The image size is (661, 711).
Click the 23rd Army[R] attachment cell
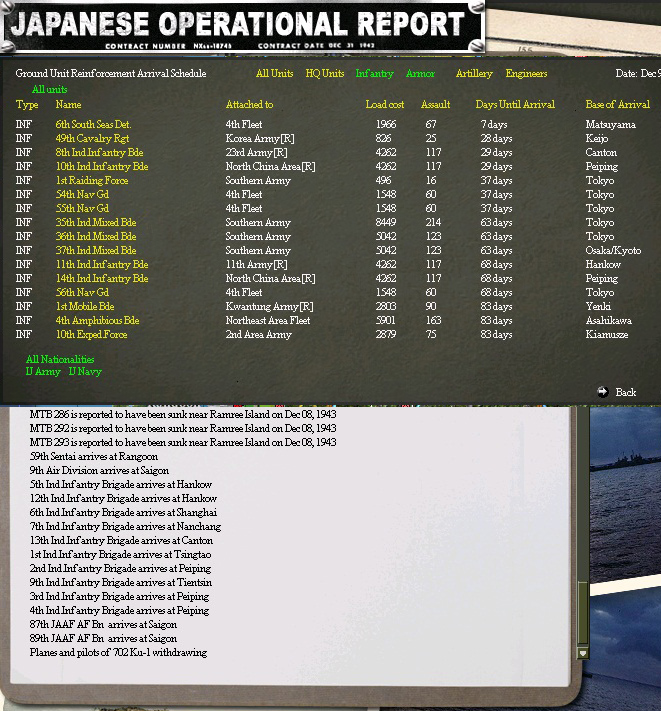coord(256,152)
